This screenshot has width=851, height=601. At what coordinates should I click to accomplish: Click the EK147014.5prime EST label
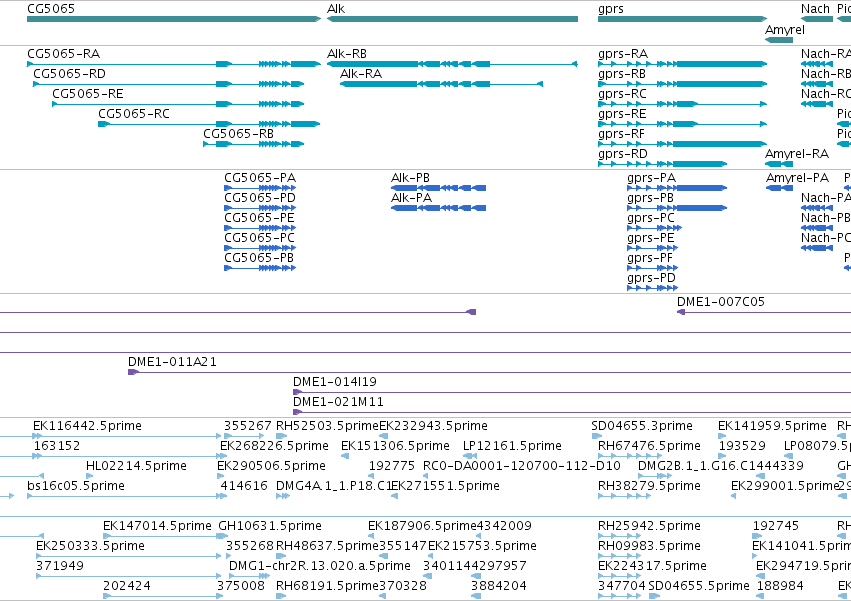point(157,527)
